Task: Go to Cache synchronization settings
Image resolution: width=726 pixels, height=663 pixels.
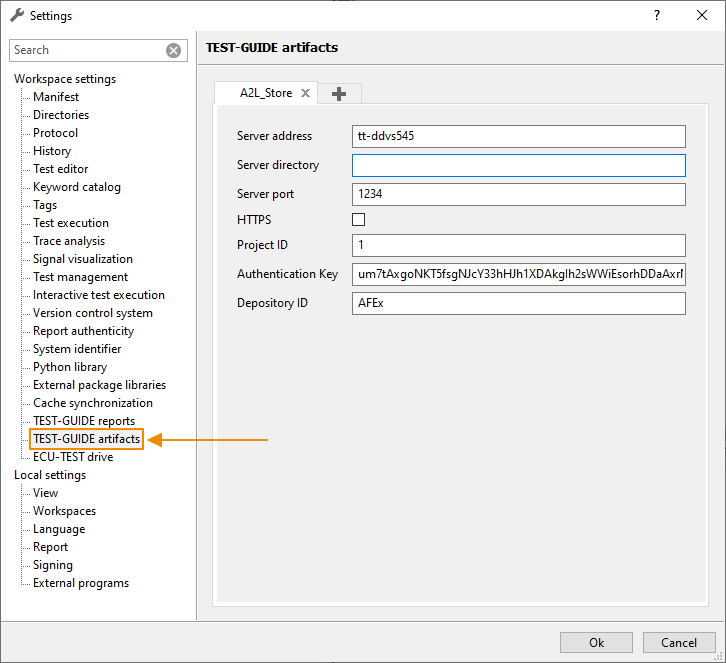Action: (x=93, y=403)
